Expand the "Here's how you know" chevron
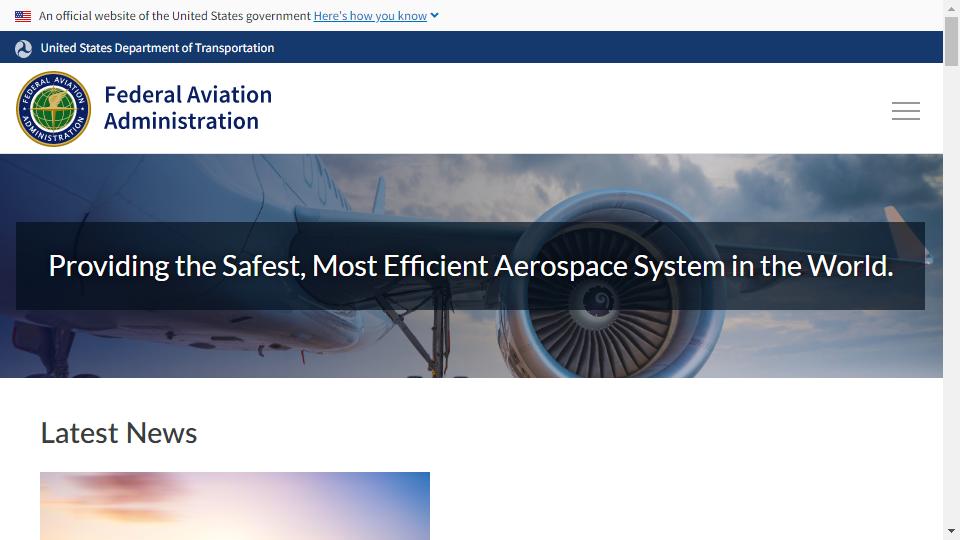Screen dimensions: 960x540 [434, 15]
